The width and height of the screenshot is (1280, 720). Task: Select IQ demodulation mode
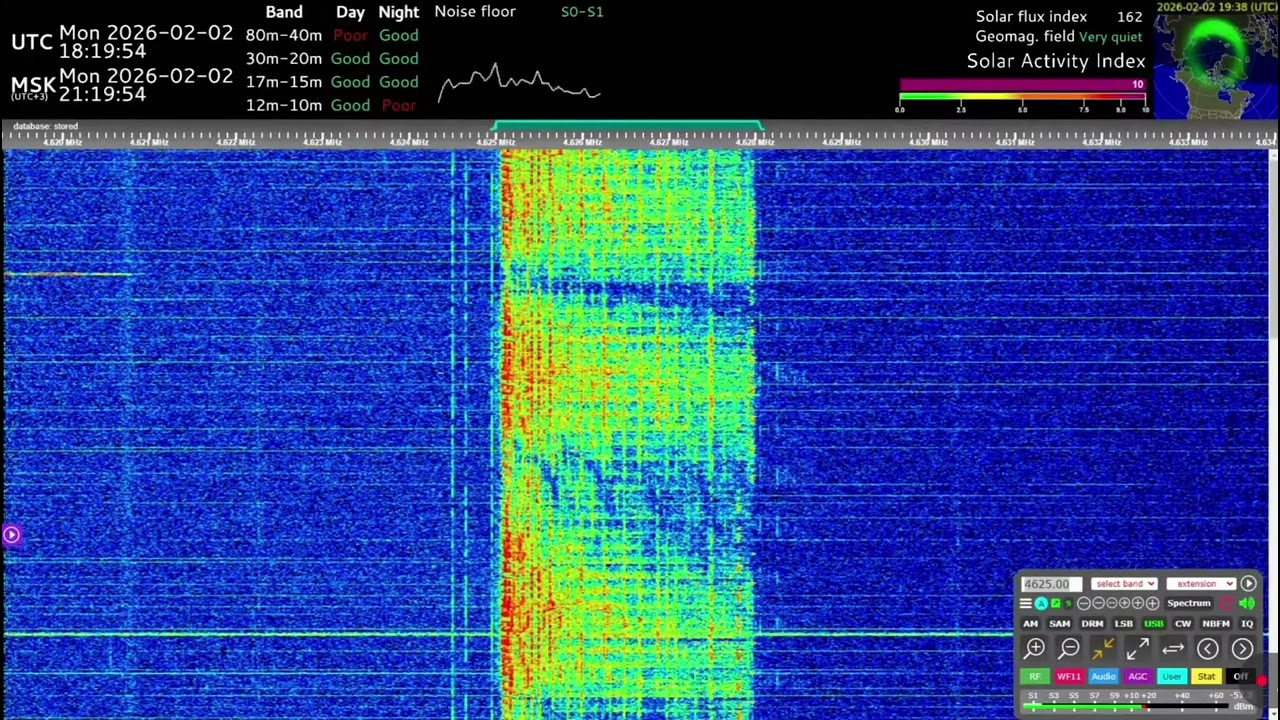pos(1247,624)
